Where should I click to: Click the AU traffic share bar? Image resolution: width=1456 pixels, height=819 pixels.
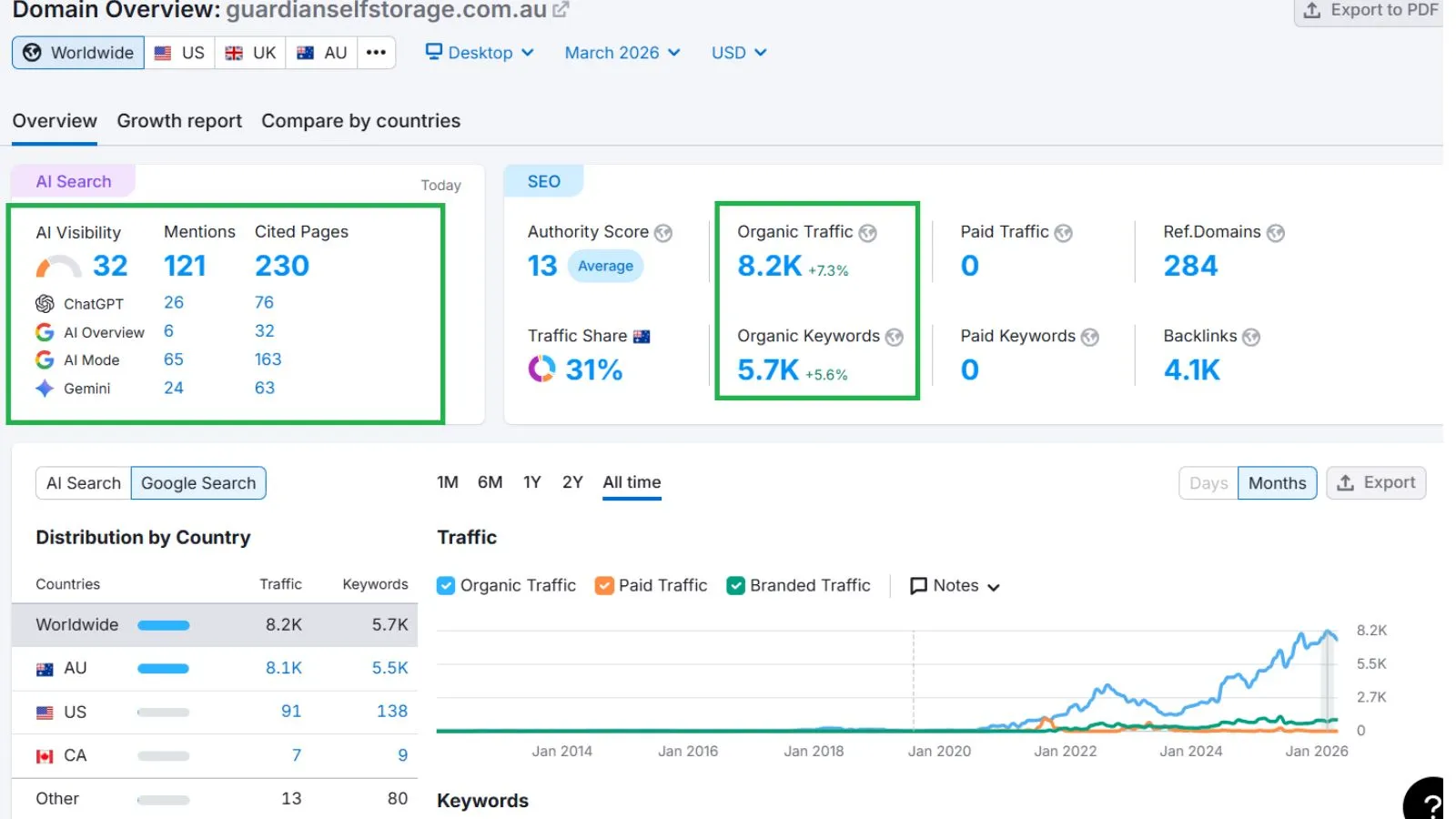coord(163,669)
